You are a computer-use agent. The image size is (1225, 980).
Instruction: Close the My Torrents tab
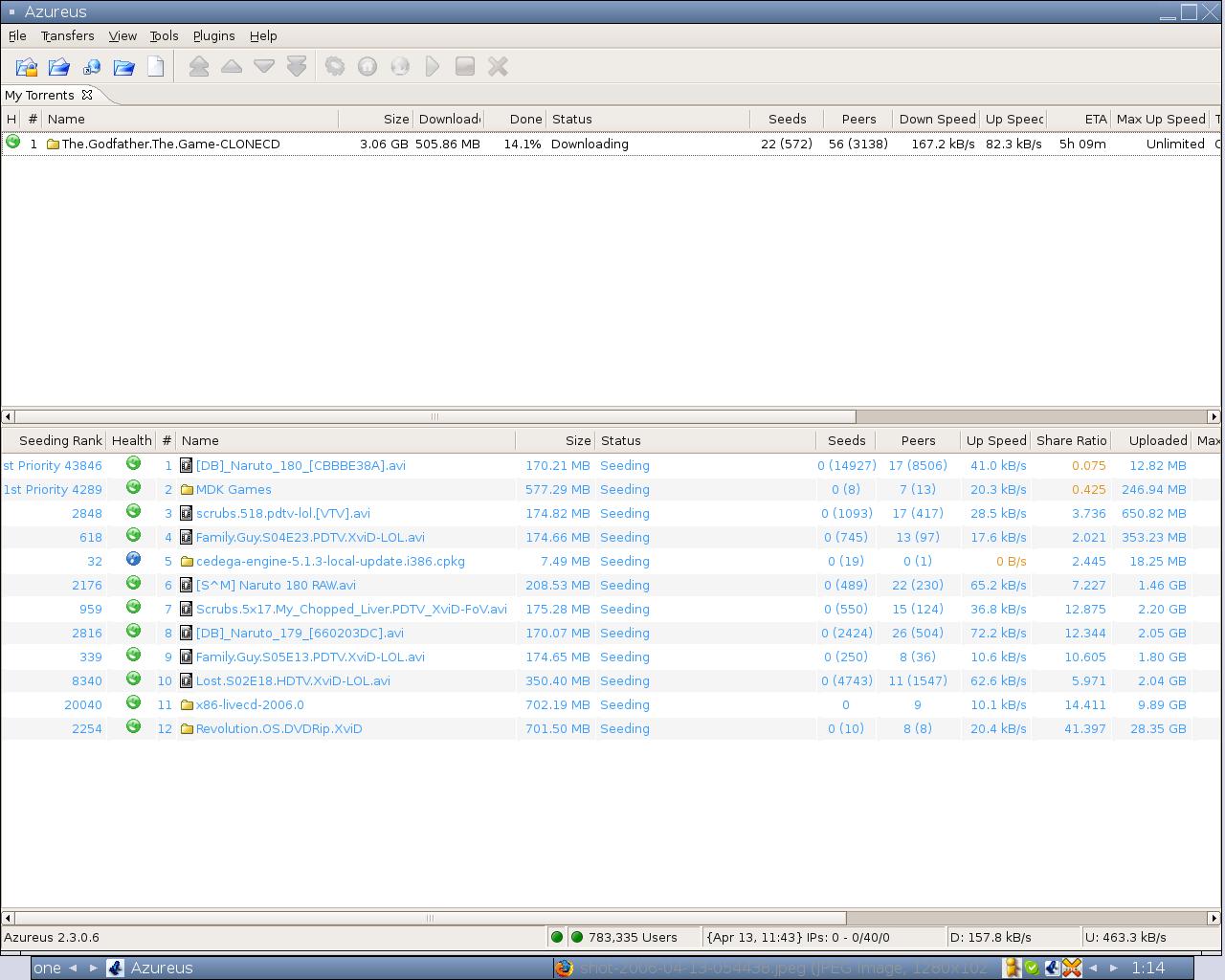coord(87,95)
